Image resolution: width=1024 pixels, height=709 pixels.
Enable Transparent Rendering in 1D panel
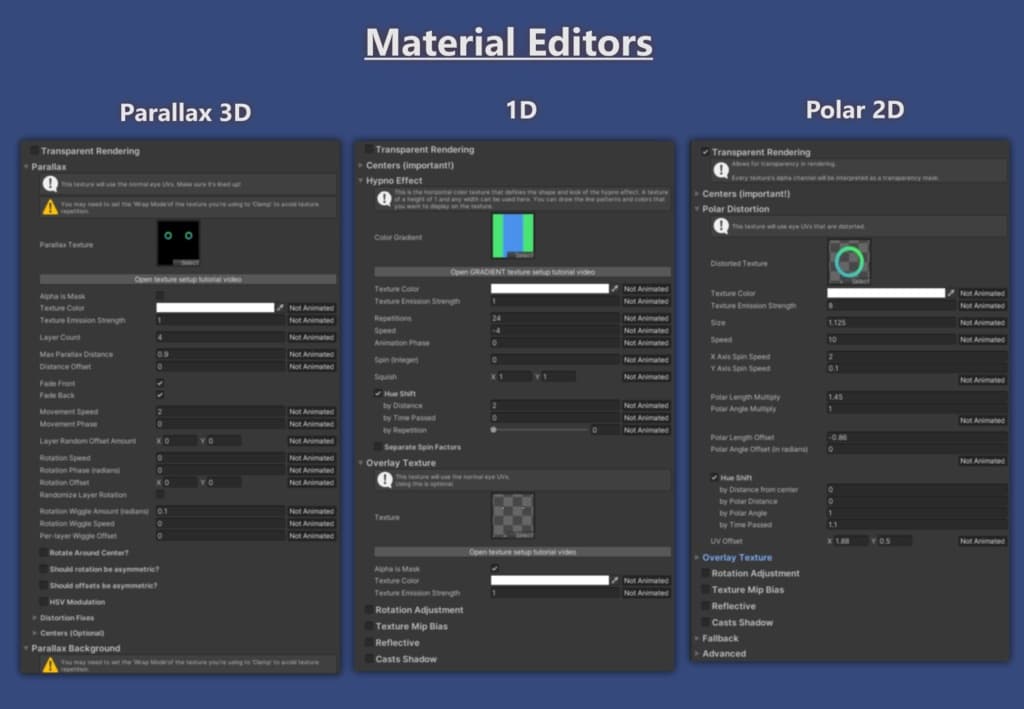pos(369,149)
